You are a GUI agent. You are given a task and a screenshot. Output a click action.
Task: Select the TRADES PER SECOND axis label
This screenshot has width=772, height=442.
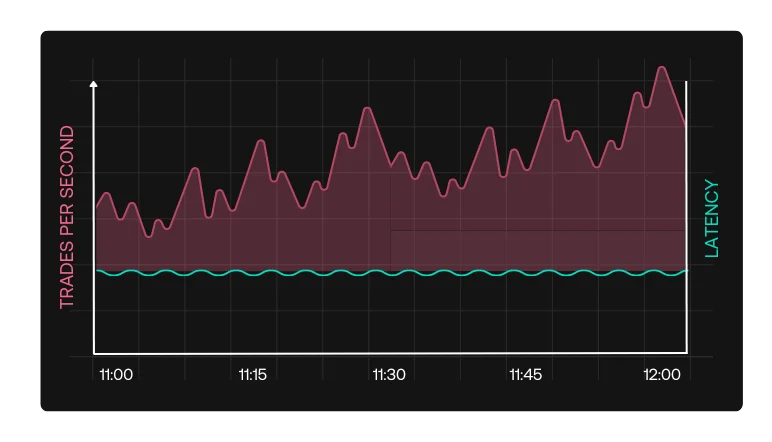[66, 217]
